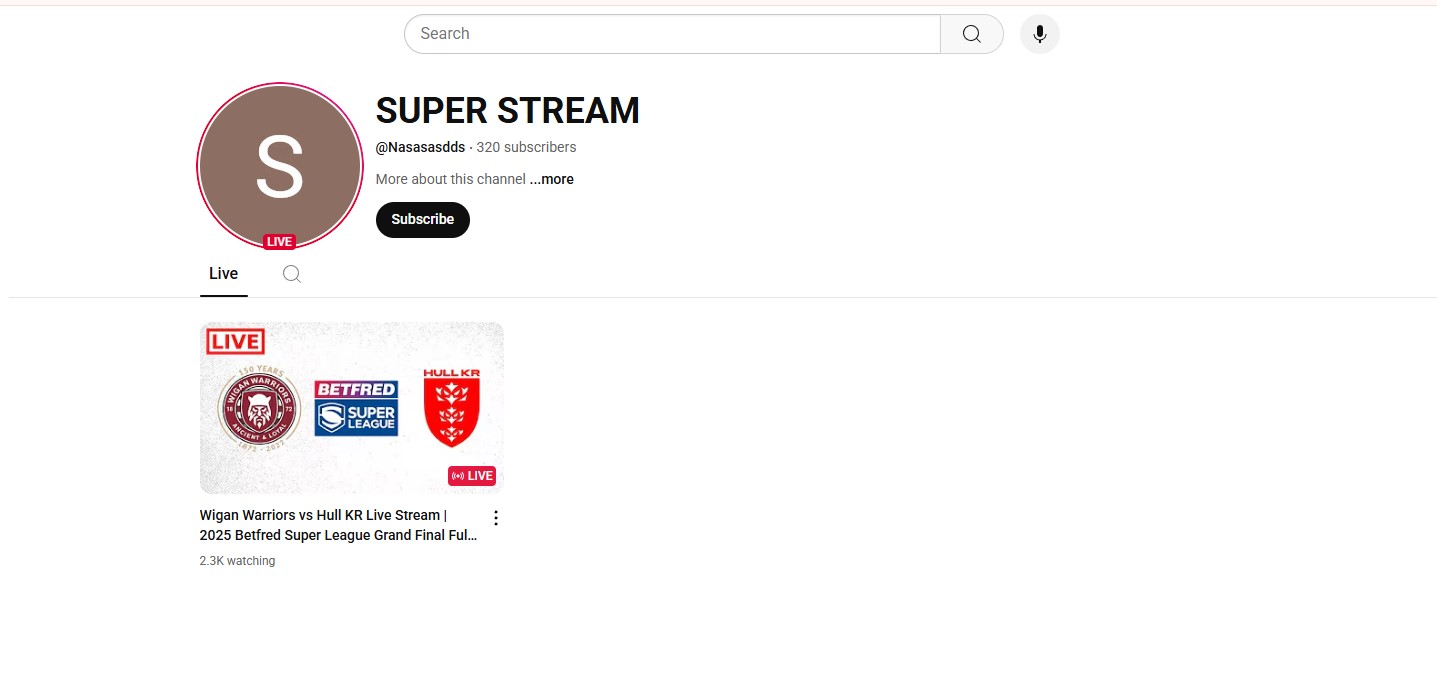
Task: Expand channel description with ...more
Action: (x=552, y=180)
